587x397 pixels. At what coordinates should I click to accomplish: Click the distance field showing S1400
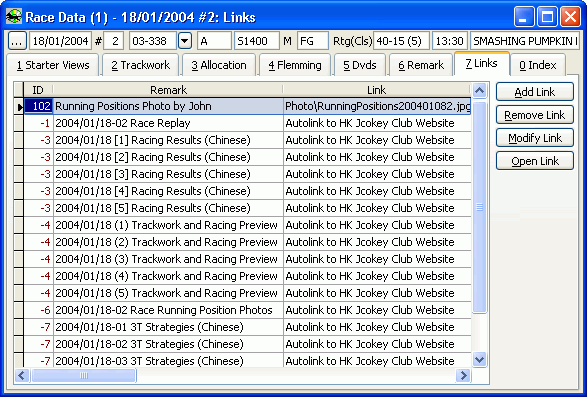click(x=256, y=41)
